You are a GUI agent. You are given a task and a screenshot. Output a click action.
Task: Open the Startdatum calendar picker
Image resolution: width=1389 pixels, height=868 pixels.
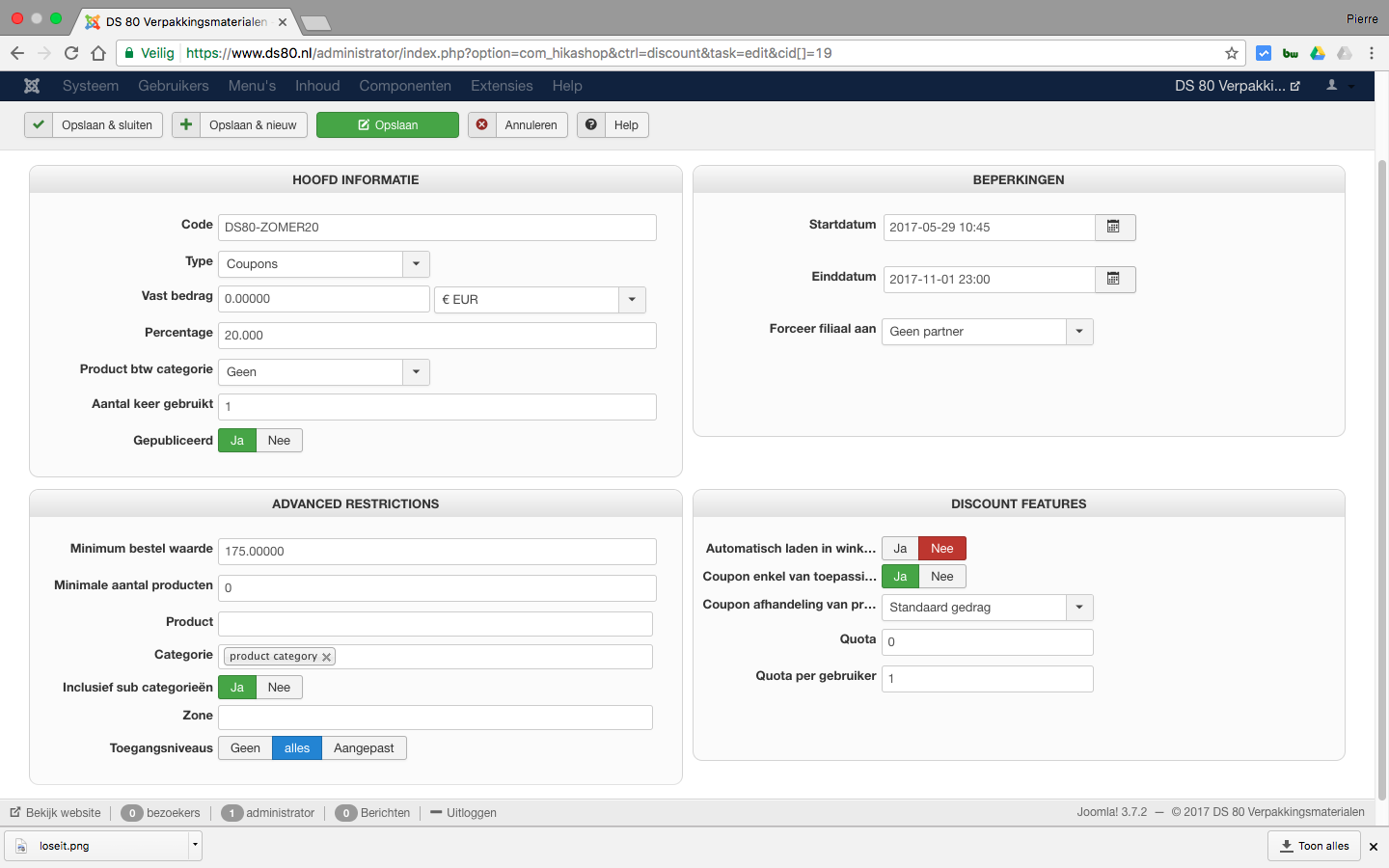(x=1114, y=228)
